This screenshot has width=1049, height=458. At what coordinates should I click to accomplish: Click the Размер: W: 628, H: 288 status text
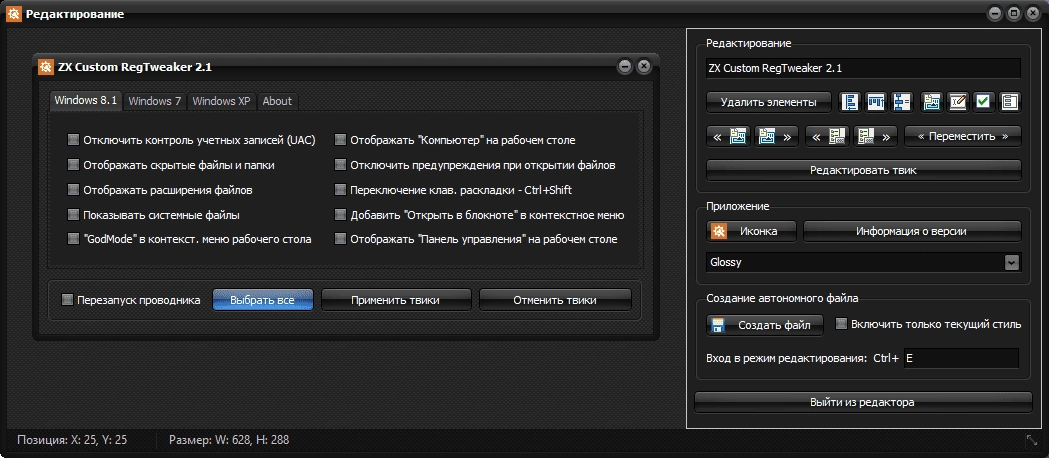tap(229, 440)
